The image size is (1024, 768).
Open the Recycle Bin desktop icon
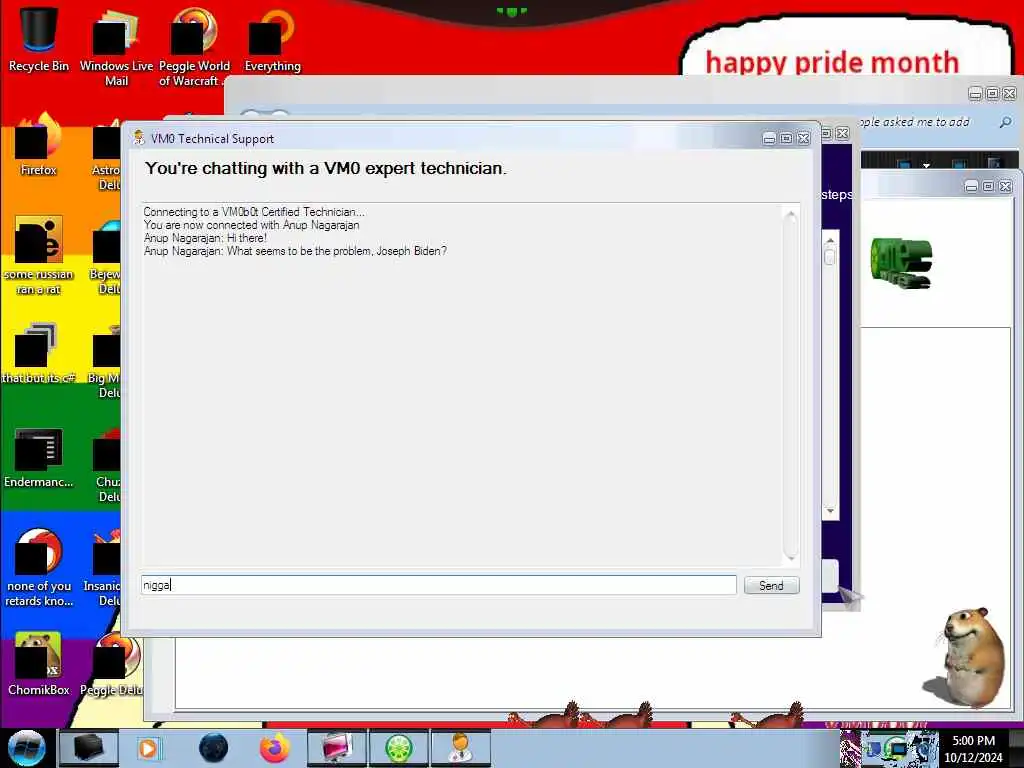click(x=39, y=39)
